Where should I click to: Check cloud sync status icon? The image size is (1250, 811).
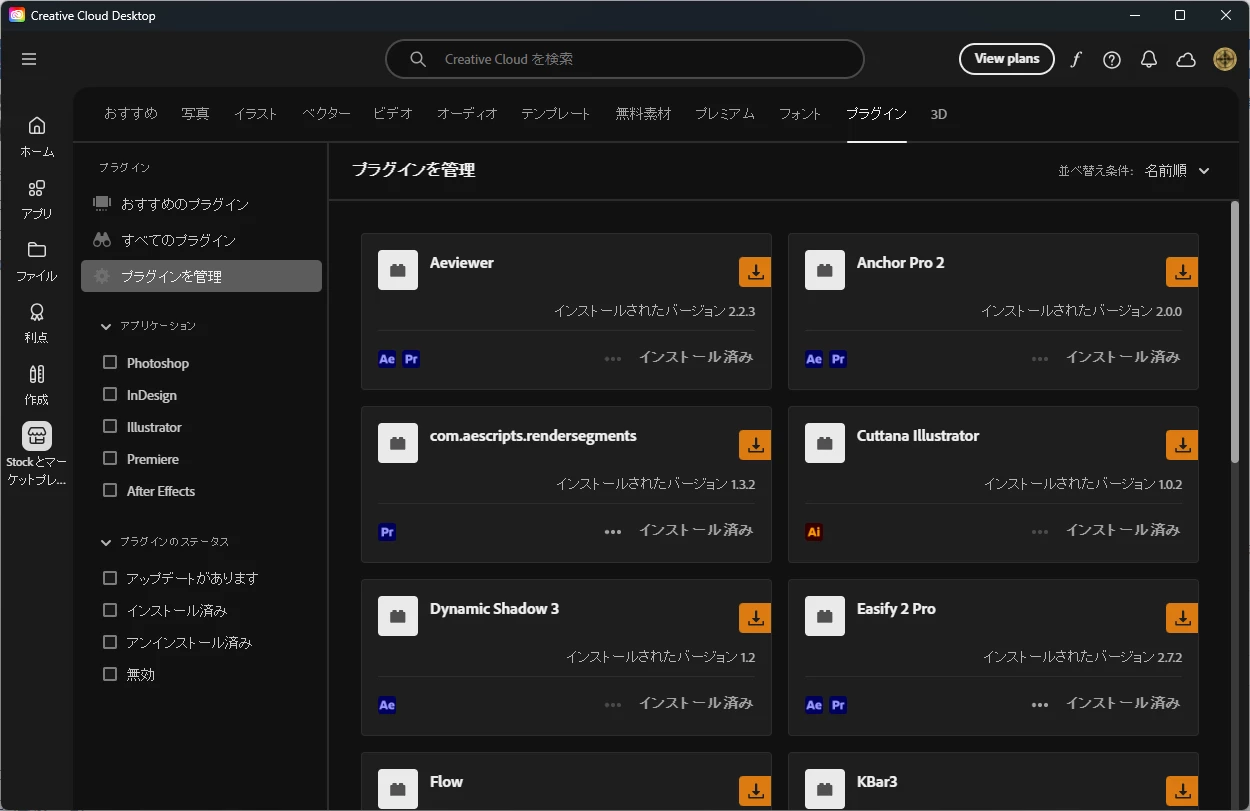pos(1186,59)
